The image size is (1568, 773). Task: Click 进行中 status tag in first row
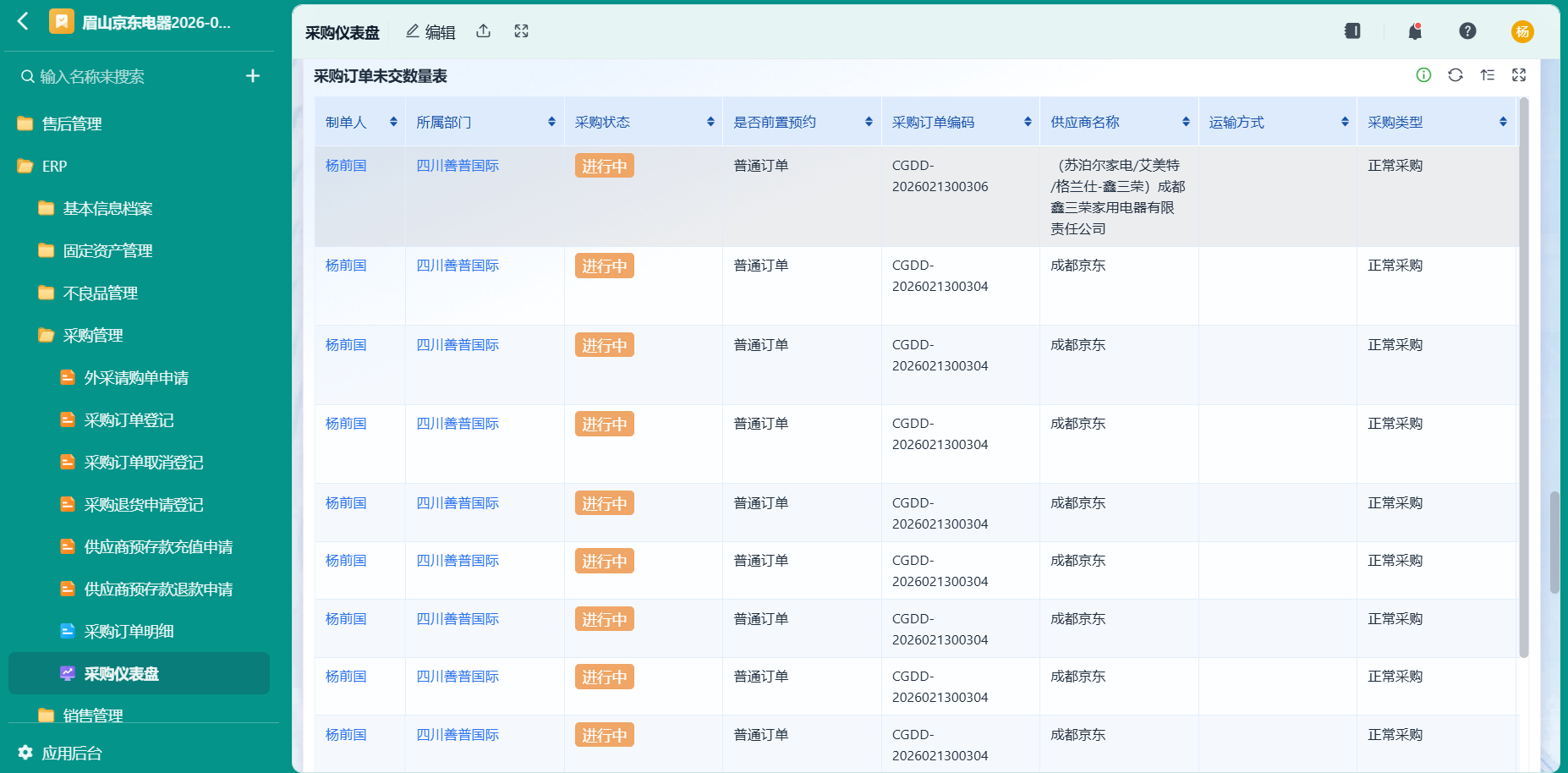click(x=605, y=166)
